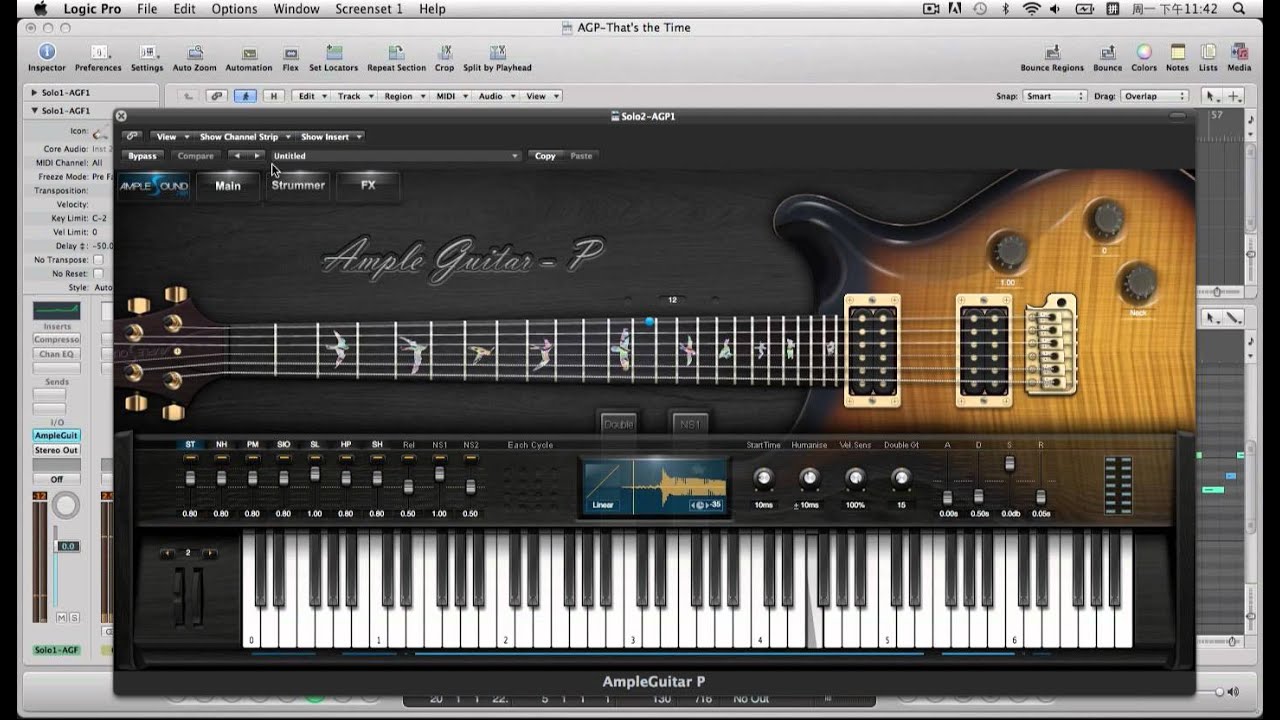Click the Copy preset button
The image size is (1280, 720).
545,156
